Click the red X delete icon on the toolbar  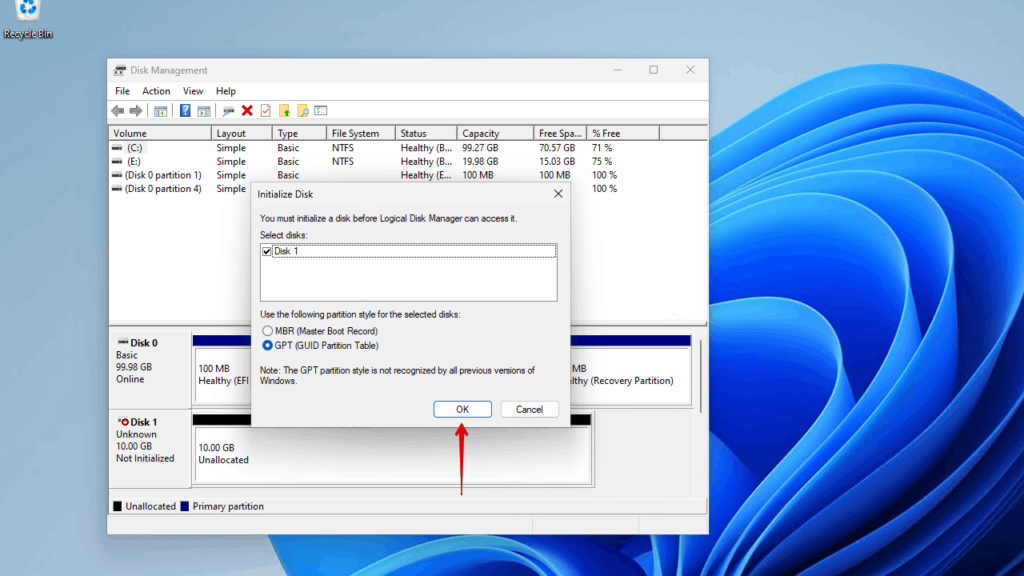click(247, 110)
